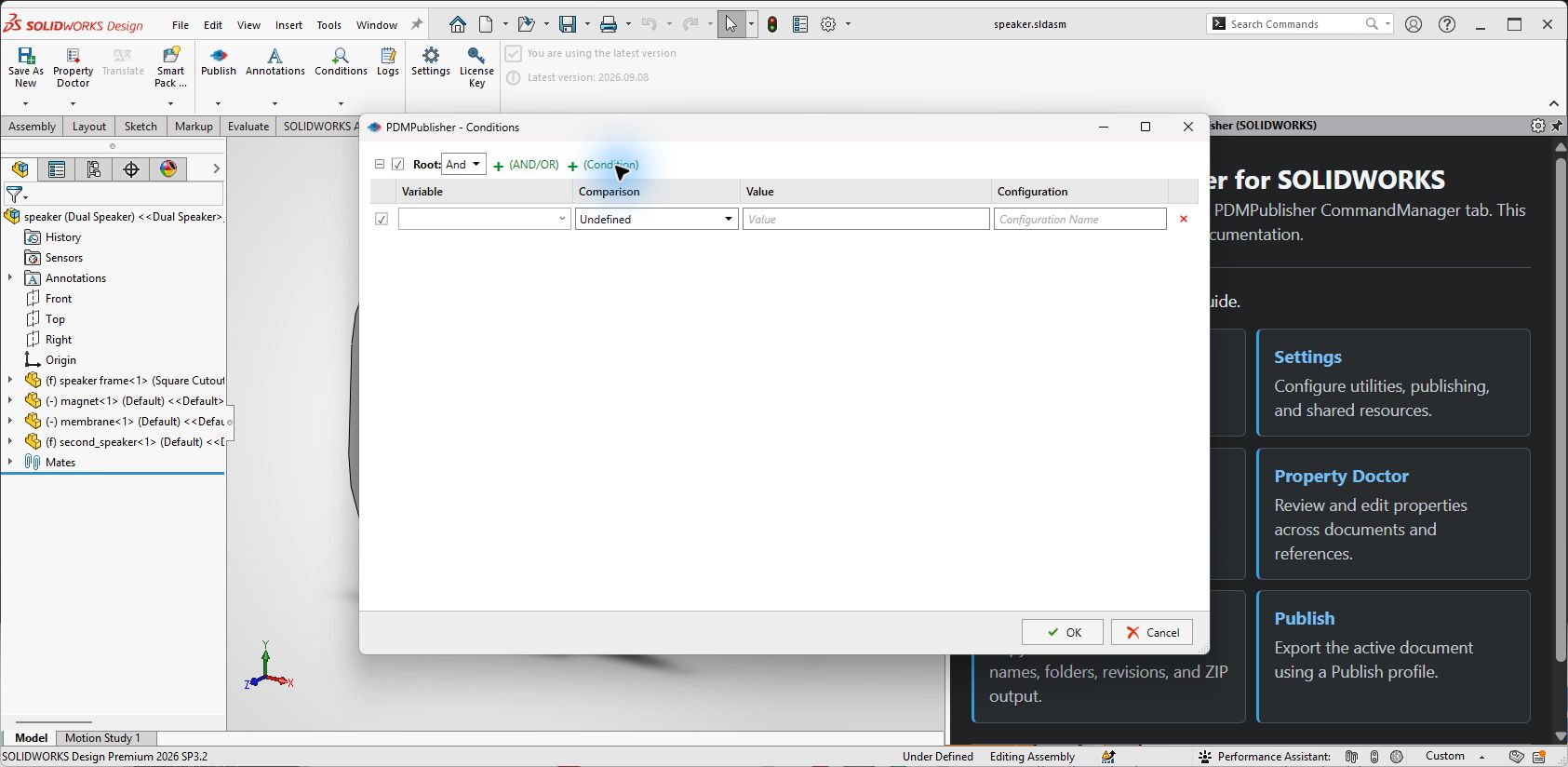This screenshot has height=767, width=1568.
Task: Expand the Annotations tree node
Action: point(10,277)
